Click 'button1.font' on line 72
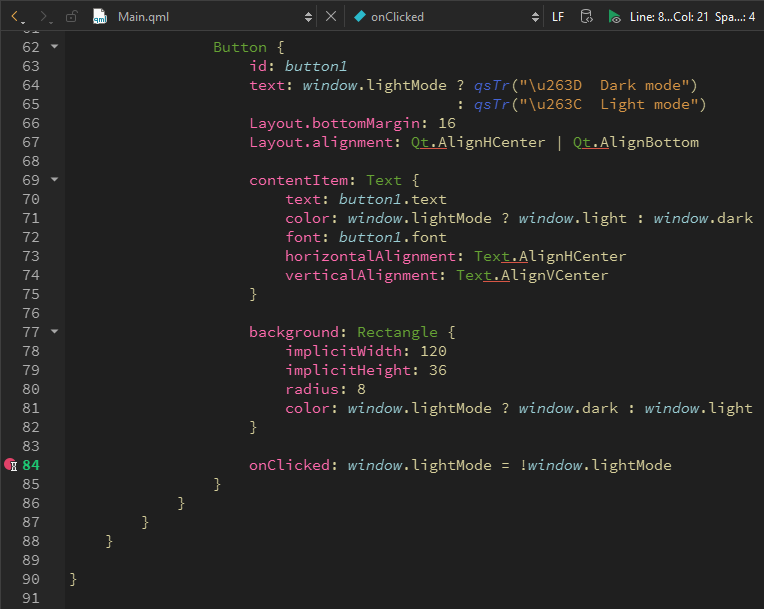Screen dimensions: 764x609 (x=392, y=237)
